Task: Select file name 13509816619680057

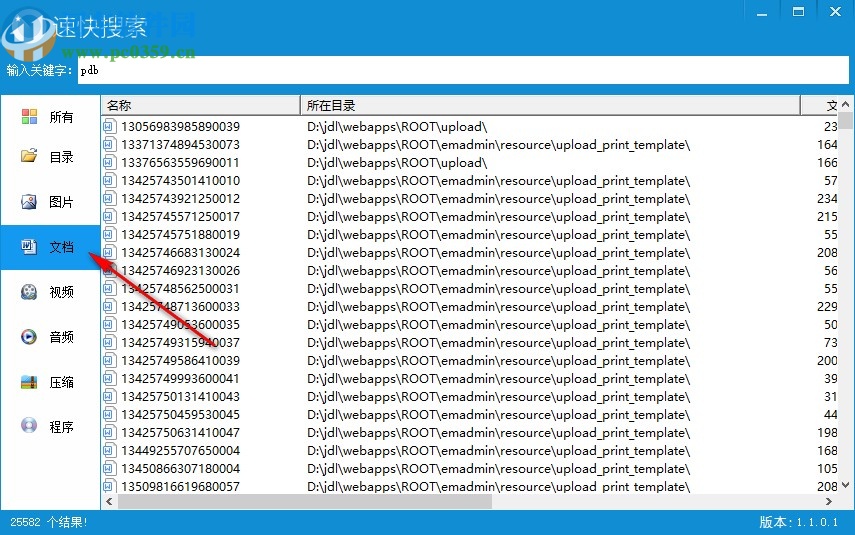Action: click(x=180, y=486)
